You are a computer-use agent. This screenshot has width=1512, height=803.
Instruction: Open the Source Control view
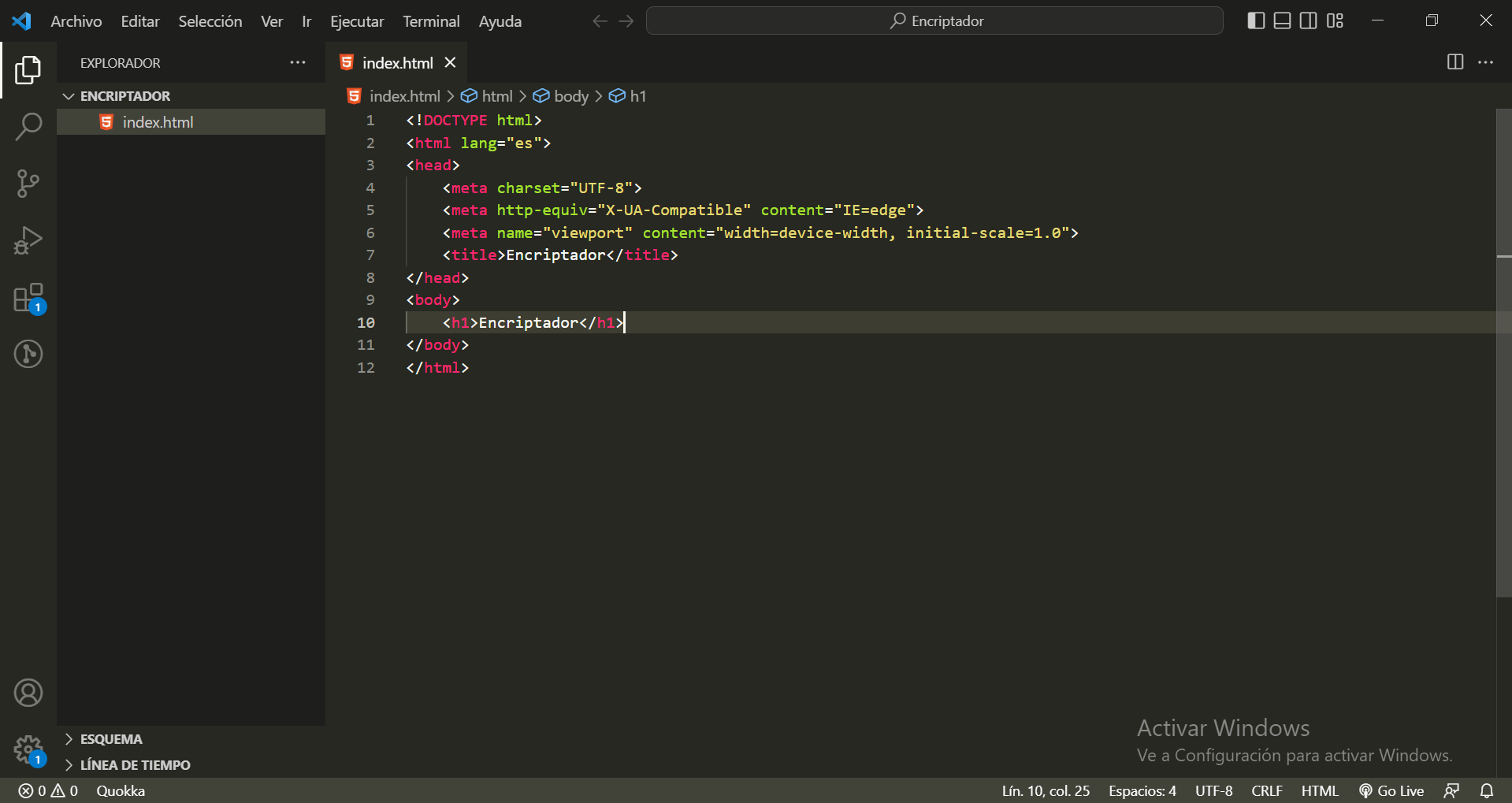[x=28, y=184]
